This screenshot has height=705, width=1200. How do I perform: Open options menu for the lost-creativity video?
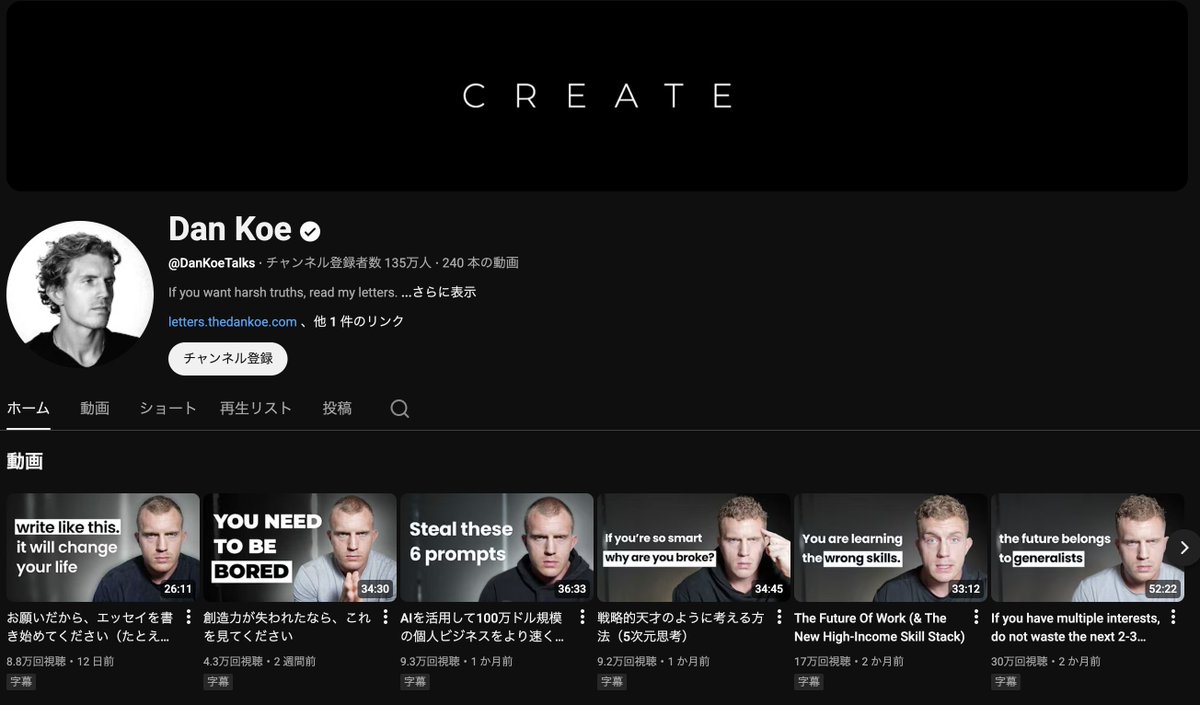coord(385,617)
